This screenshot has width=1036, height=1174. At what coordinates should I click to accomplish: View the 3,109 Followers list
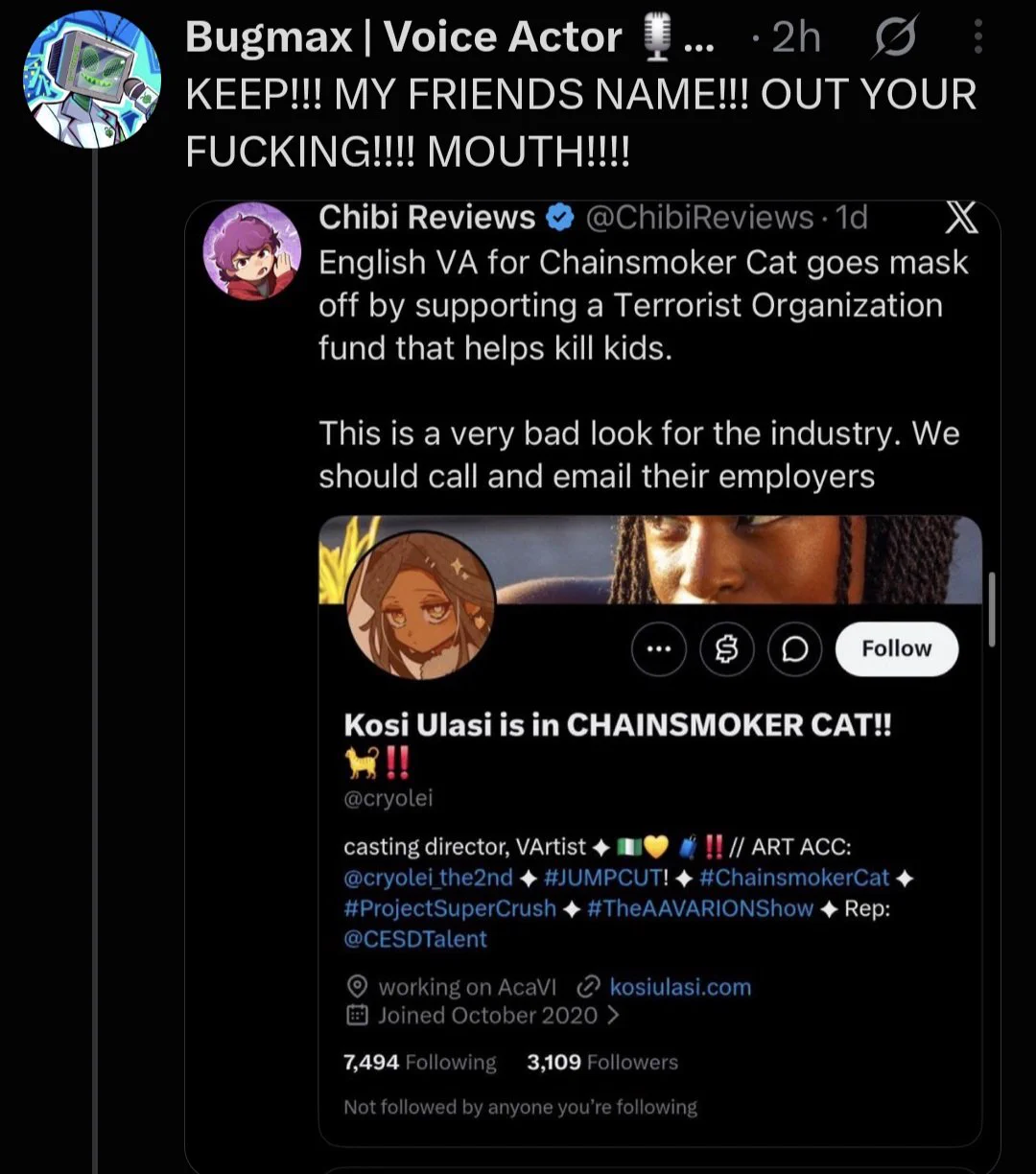click(x=602, y=1062)
